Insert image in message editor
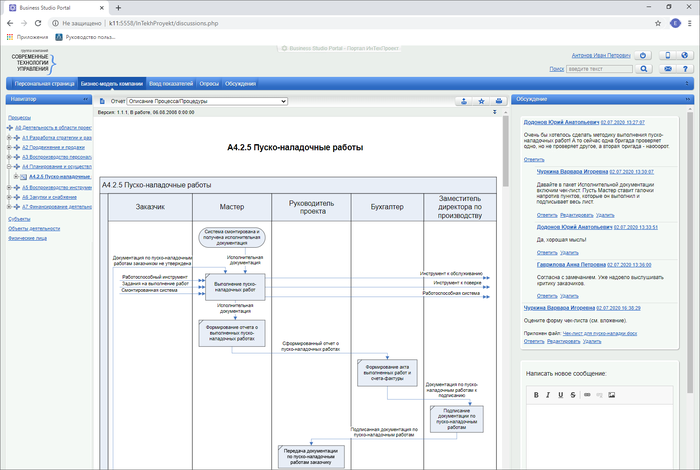The height and width of the screenshot is (470, 700). [611, 395]
